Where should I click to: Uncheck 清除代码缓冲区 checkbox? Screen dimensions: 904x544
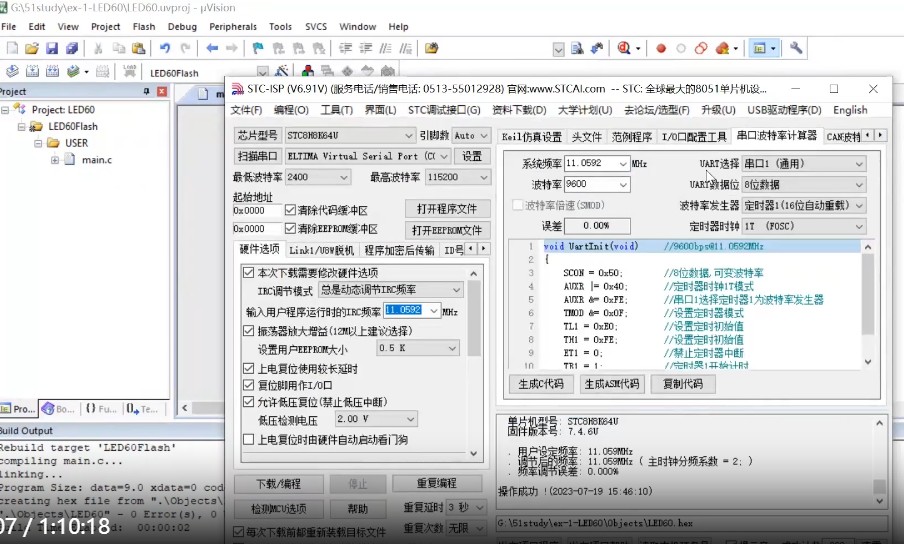coord(291,210)
